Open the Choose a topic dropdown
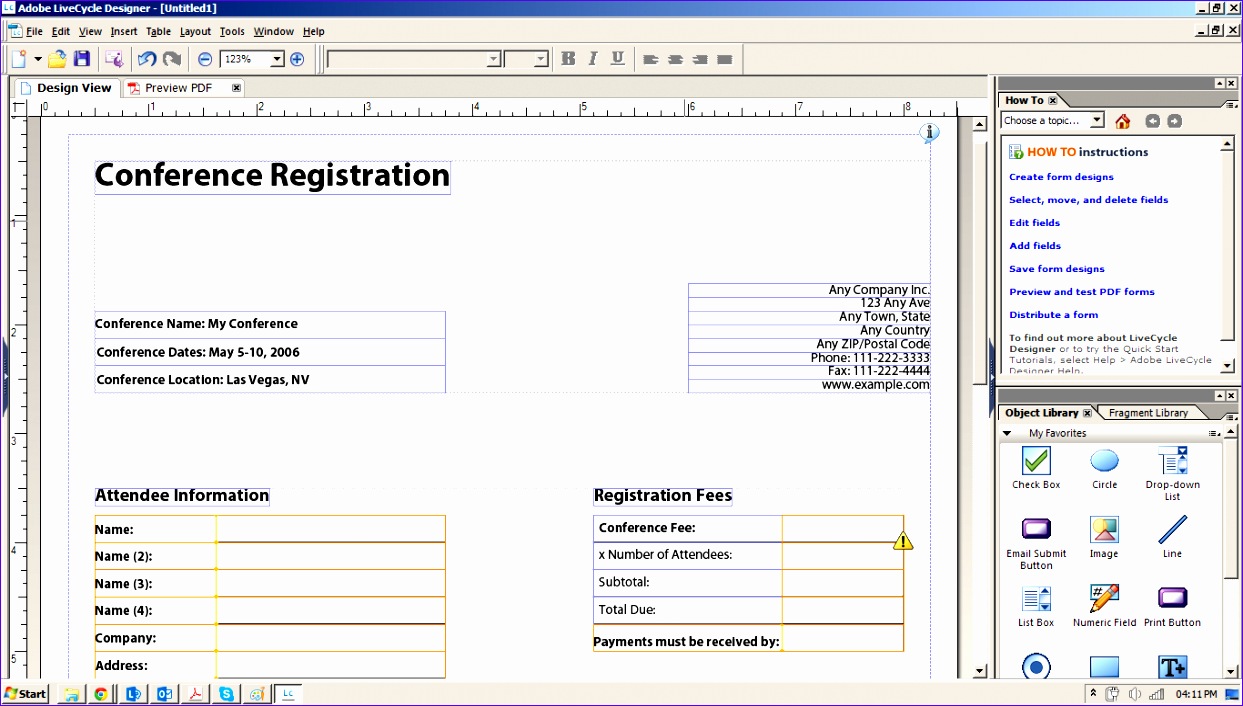 tap(1099, 119)
